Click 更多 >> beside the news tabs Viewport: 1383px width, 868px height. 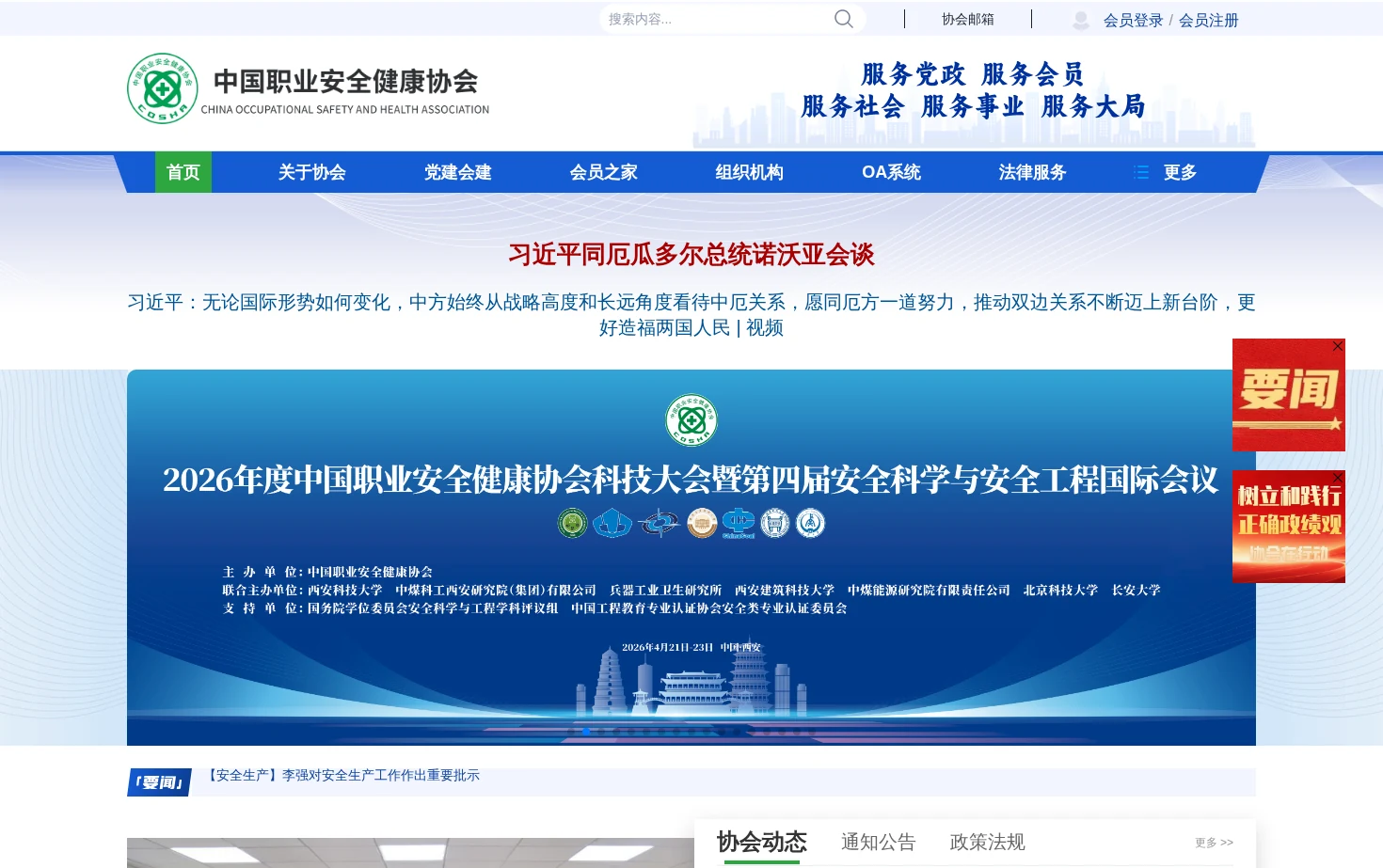pos(1215,843)
